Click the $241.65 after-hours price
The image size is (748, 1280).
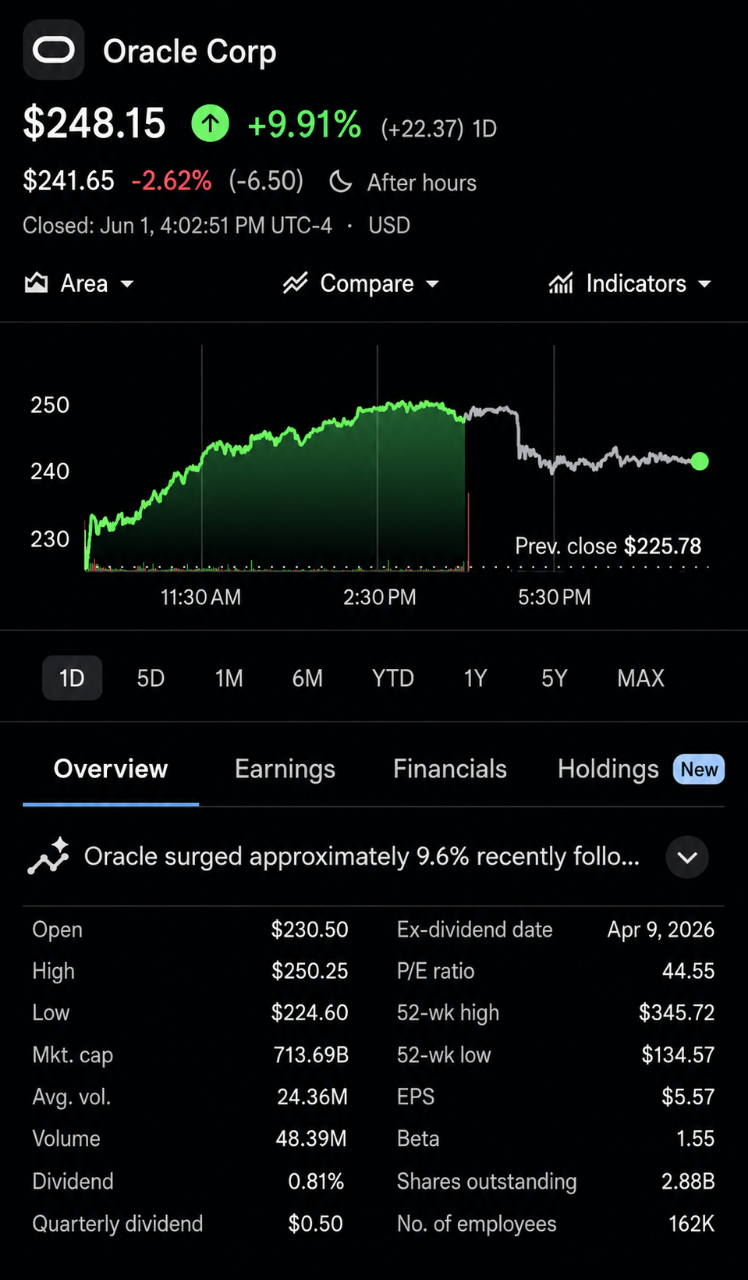(x=68, y=181)
